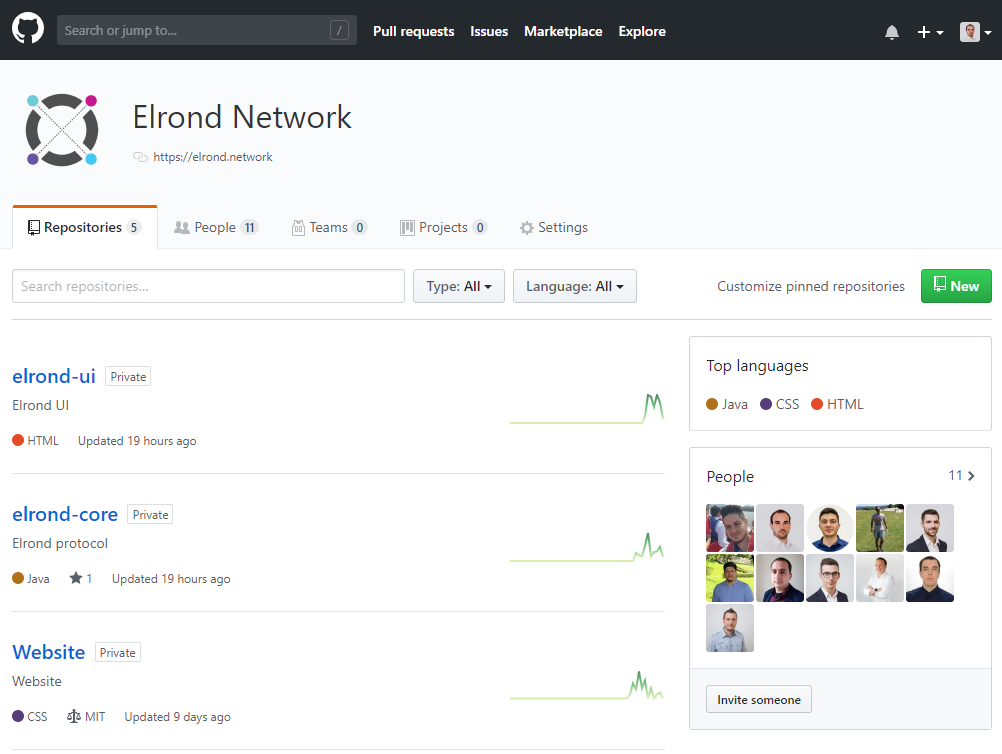Viewport: 1002px width, 754px height.
Task: Open the notifications bell
Action: click(891, 32)
